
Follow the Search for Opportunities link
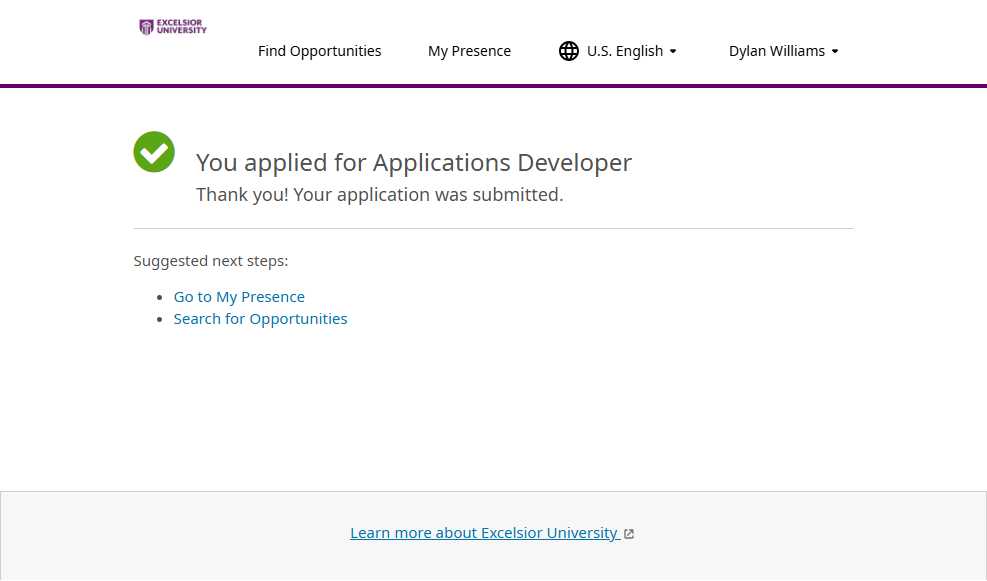click(260, 319)
